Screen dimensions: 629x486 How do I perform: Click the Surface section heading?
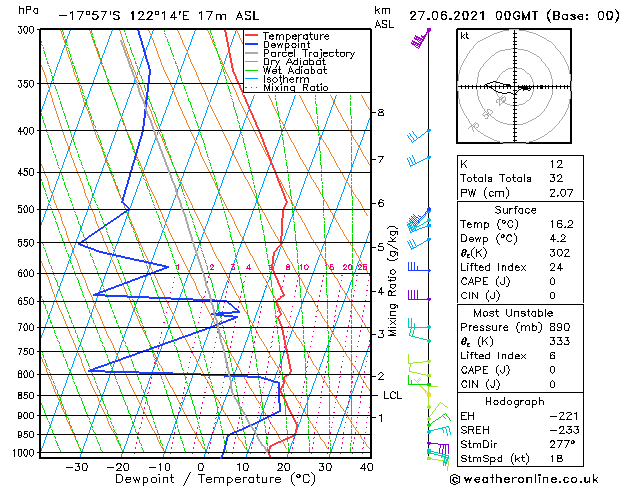[515, 210]
